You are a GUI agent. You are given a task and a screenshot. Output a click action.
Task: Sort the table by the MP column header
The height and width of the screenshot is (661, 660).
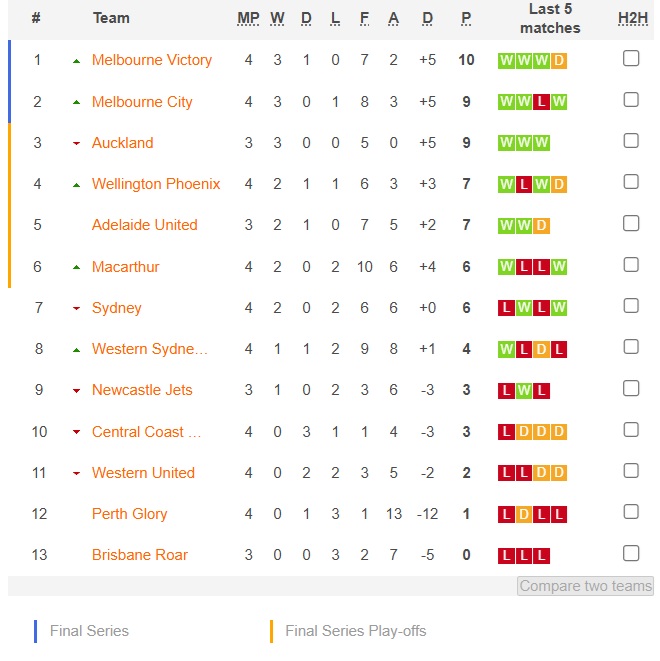[x=248, y=18]
